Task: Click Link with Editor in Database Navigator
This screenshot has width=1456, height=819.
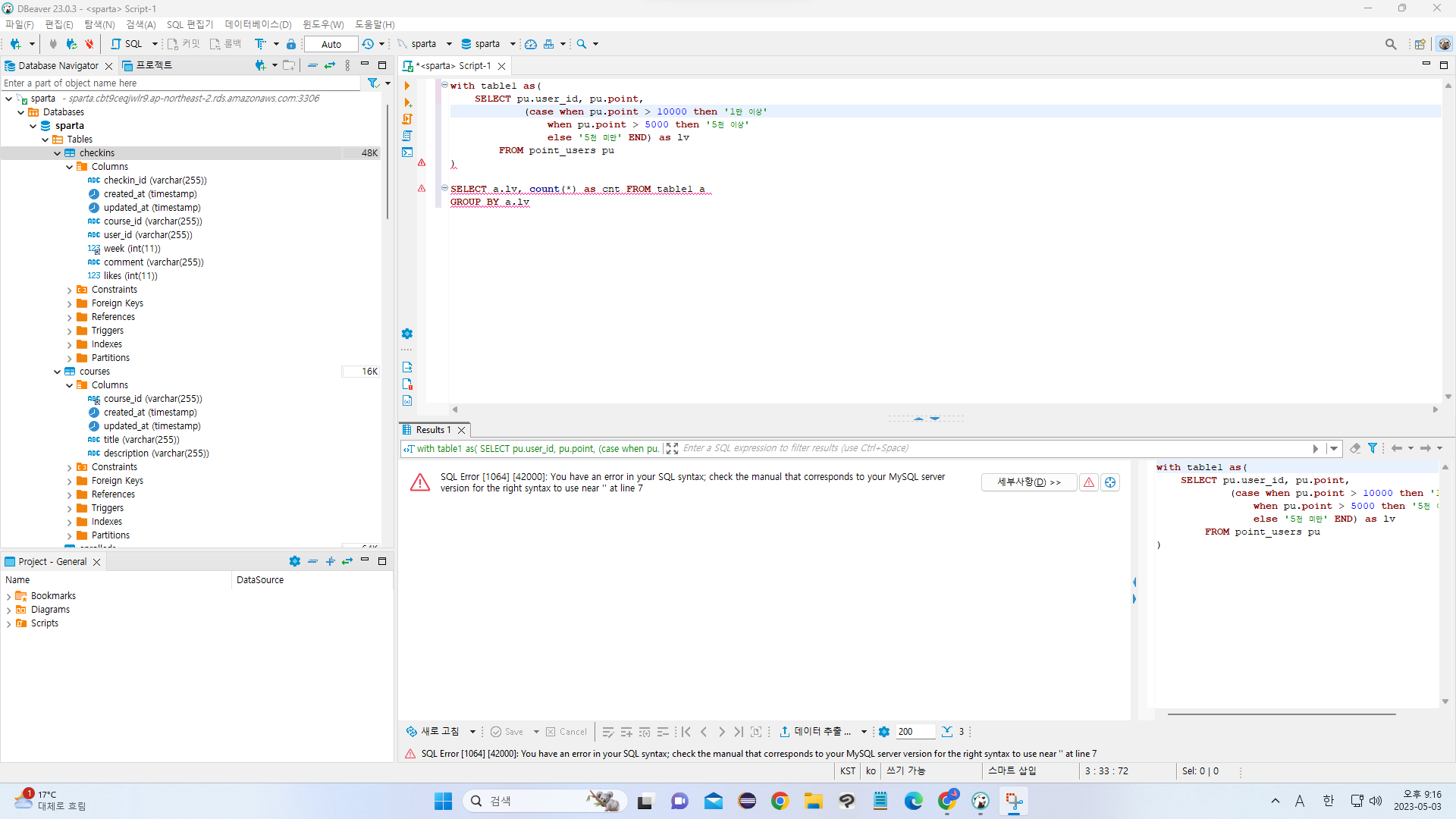Action: tap(330, 65)
